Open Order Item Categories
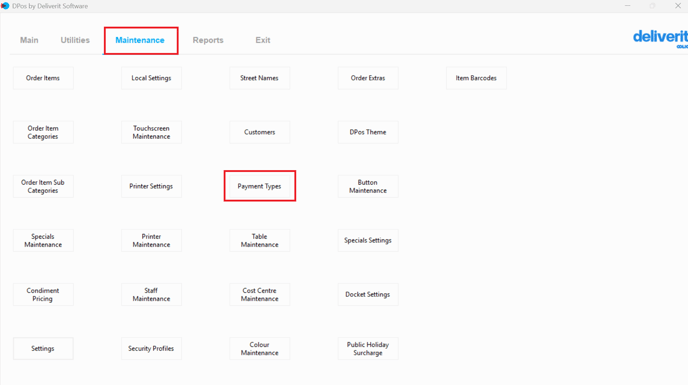The height and width of the screenshot is (385, 688). [43, 132]
